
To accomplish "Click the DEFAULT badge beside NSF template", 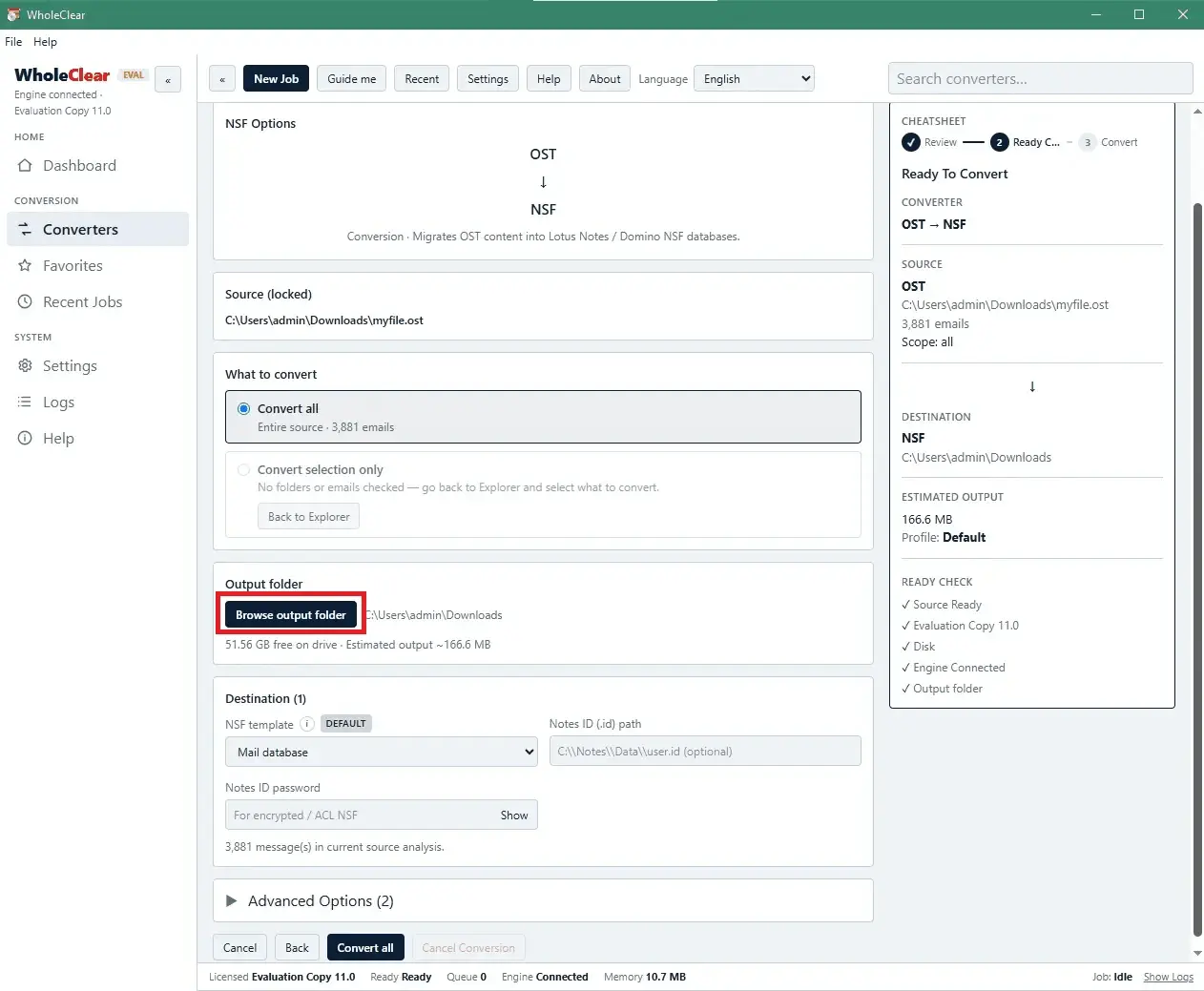I will click(345, 724).
